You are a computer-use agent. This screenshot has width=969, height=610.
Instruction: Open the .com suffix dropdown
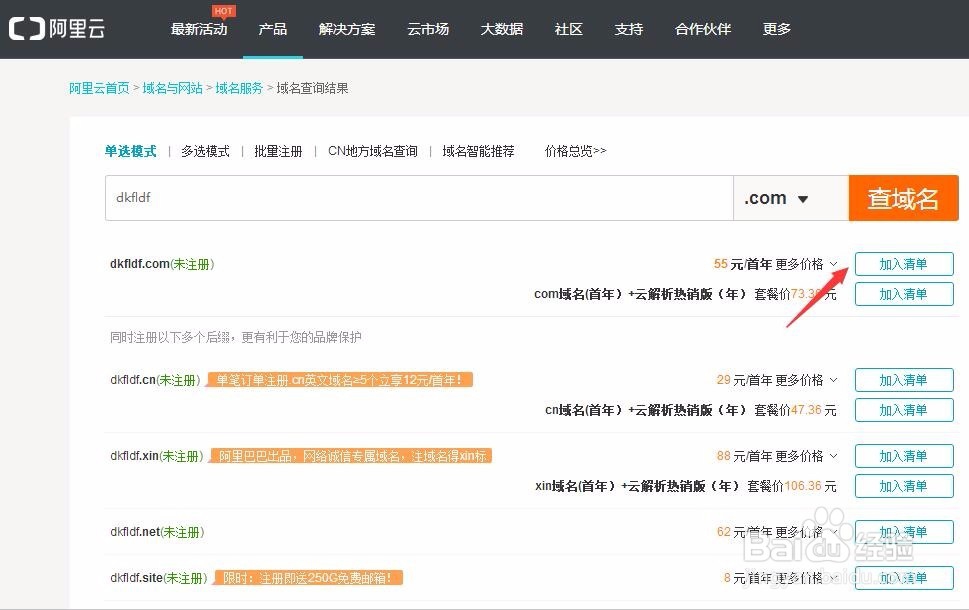coord(790,198)
